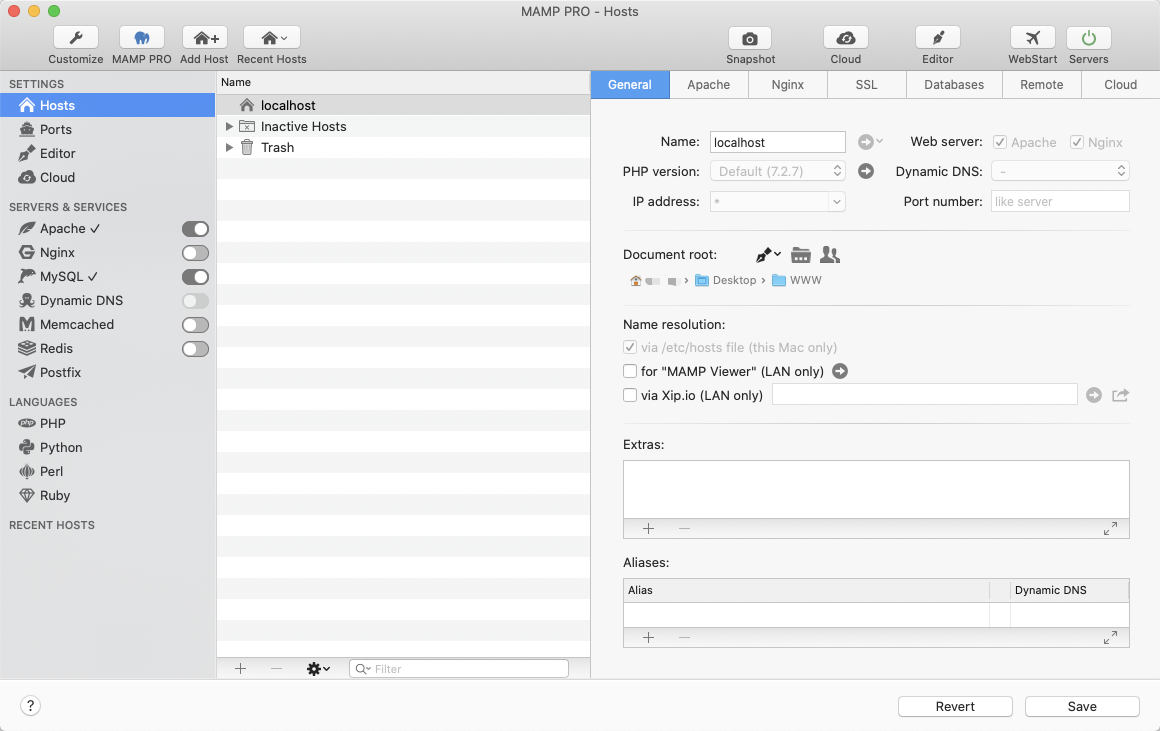The image size is (1160, 731).
Task: Click the Servers power icon
Action: pyautogui.click(x=1088, y=38)
